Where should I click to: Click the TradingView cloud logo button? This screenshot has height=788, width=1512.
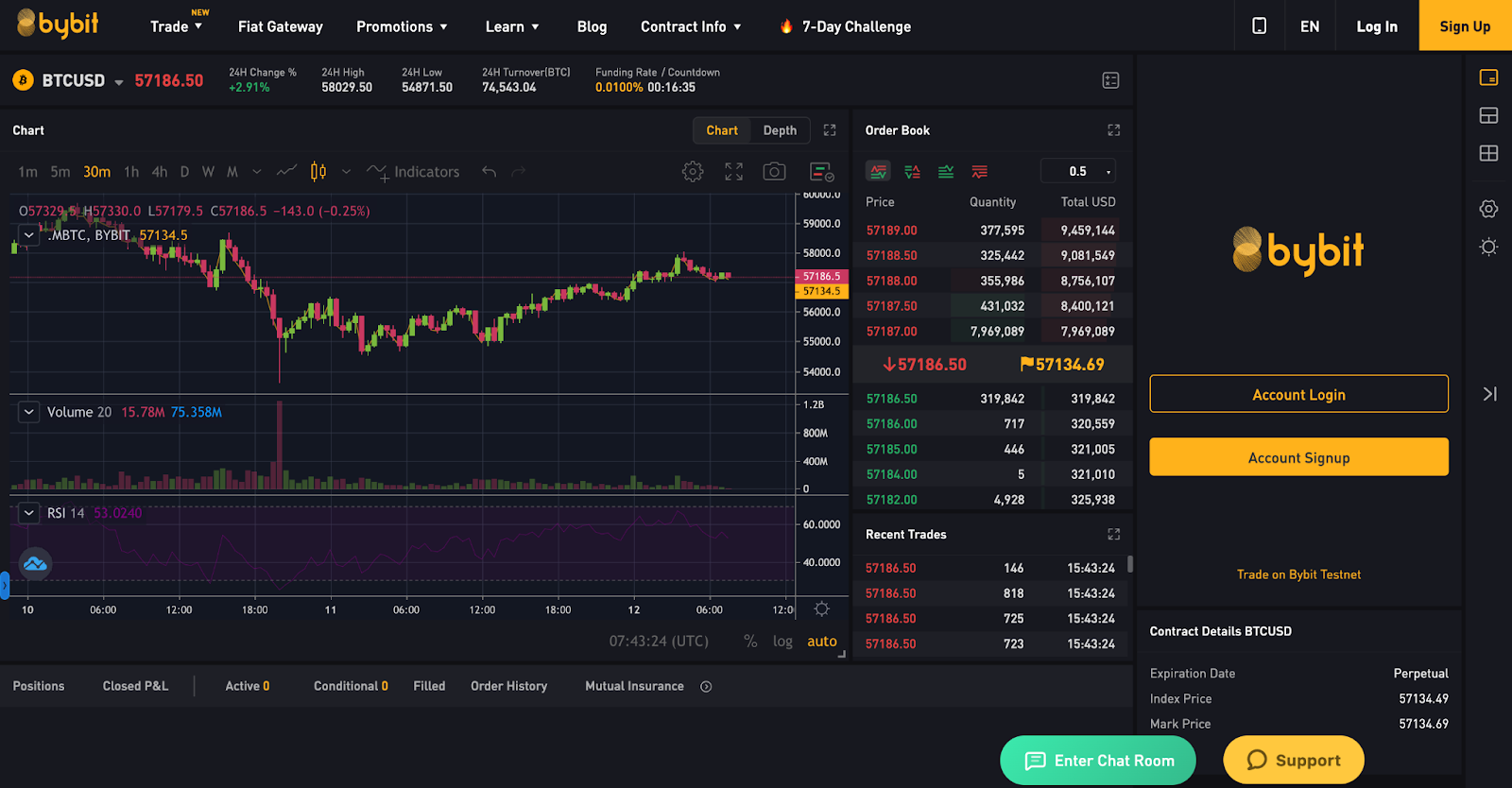(x=35, y=564)
